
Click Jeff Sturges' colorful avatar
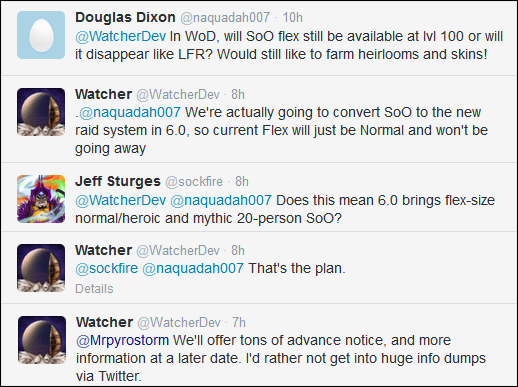41,199
